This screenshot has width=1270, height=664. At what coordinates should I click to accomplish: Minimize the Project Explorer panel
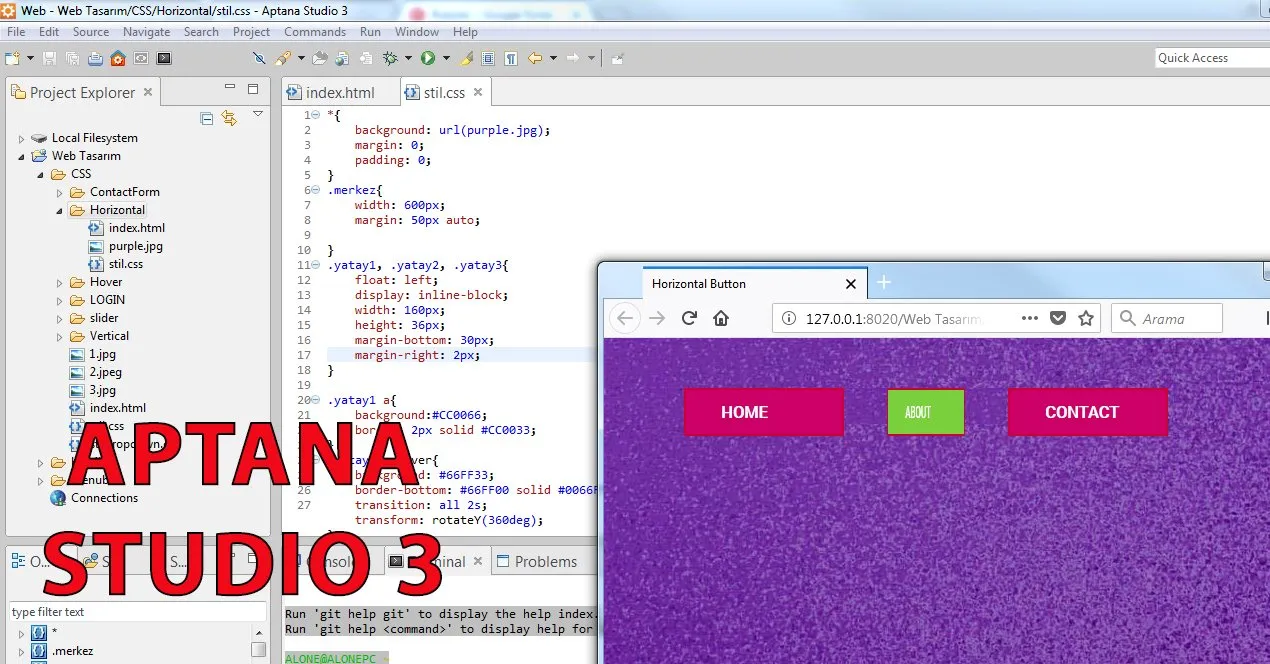[230, 88]
